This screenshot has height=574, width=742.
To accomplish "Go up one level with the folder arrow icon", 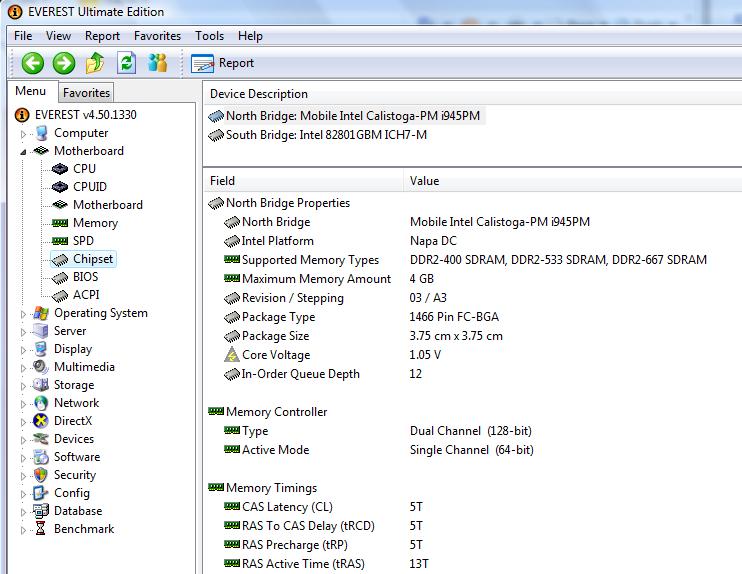I will pos(95,63).
